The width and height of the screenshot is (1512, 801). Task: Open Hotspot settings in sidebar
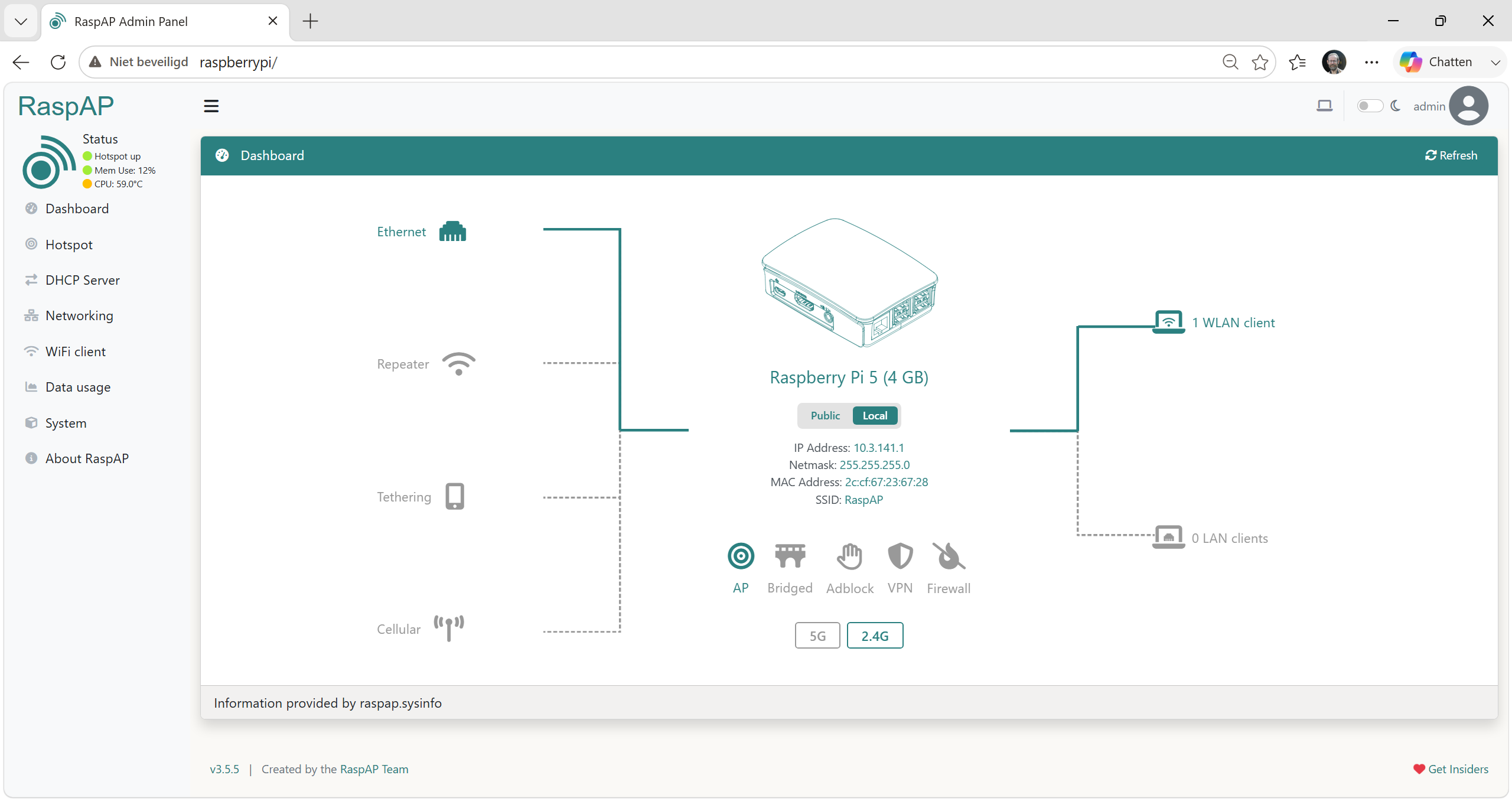click(69, 245)
